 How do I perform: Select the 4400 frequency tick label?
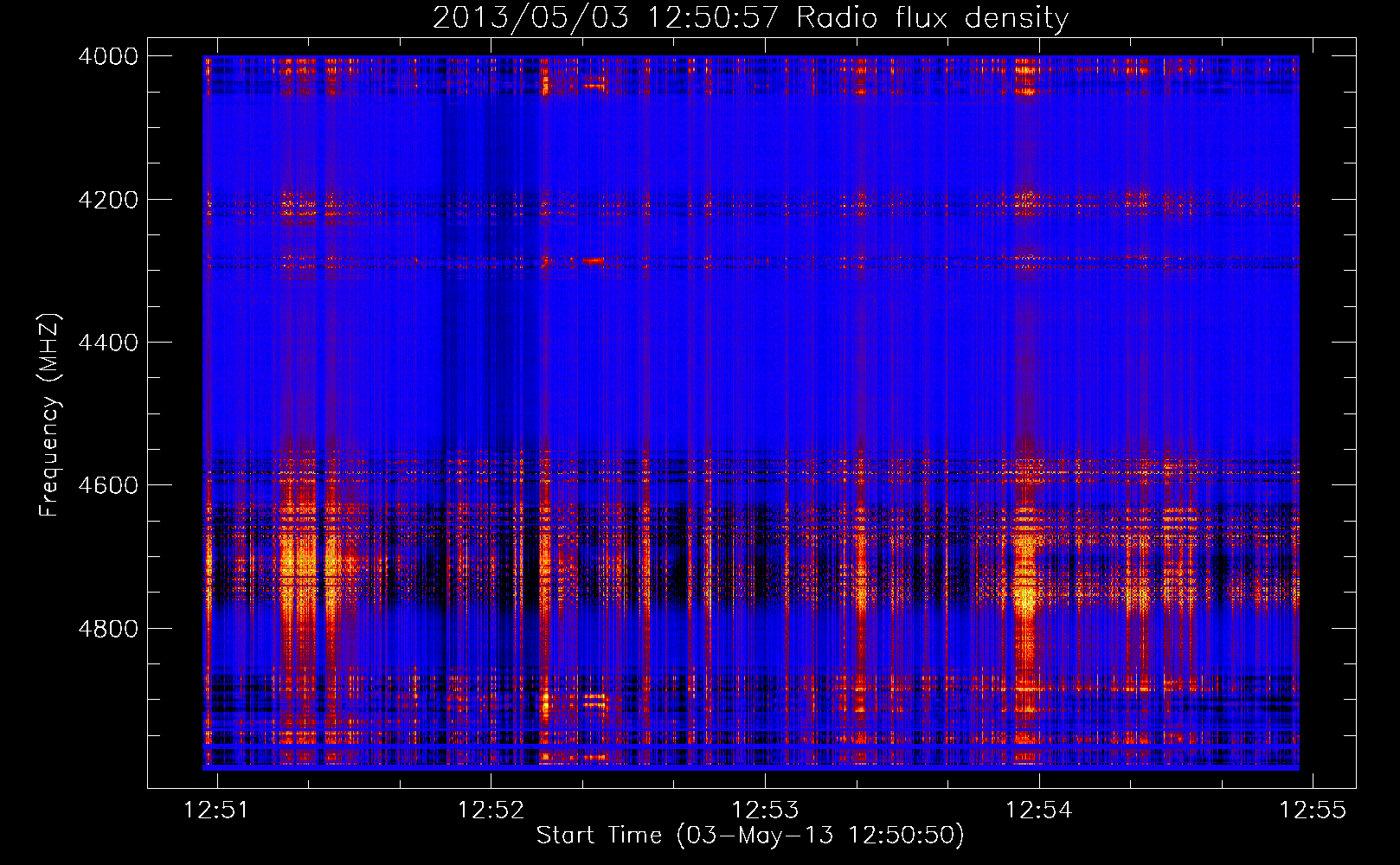pos(108,343)
